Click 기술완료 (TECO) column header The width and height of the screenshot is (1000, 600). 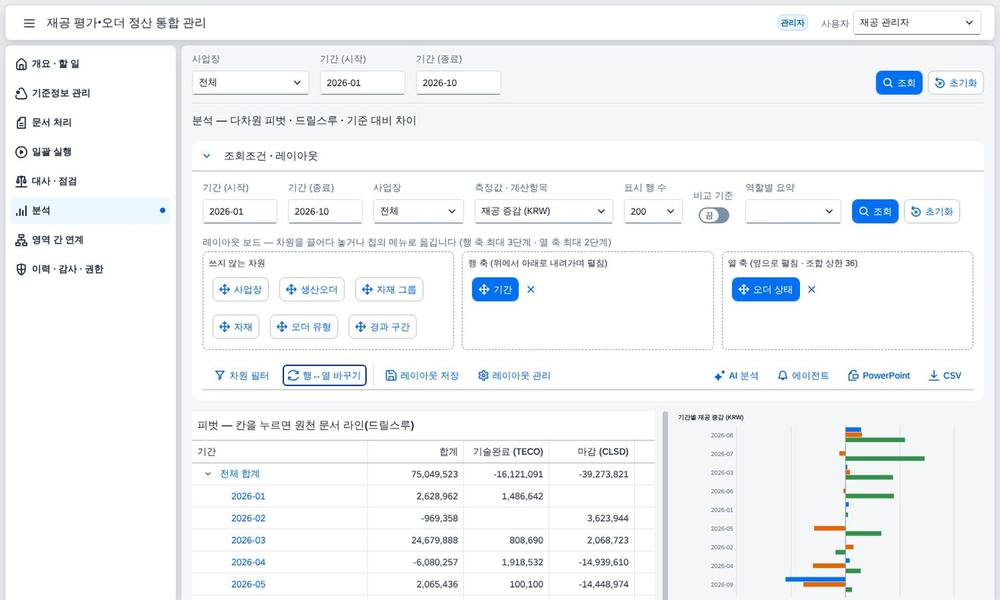tap(506, 451)
